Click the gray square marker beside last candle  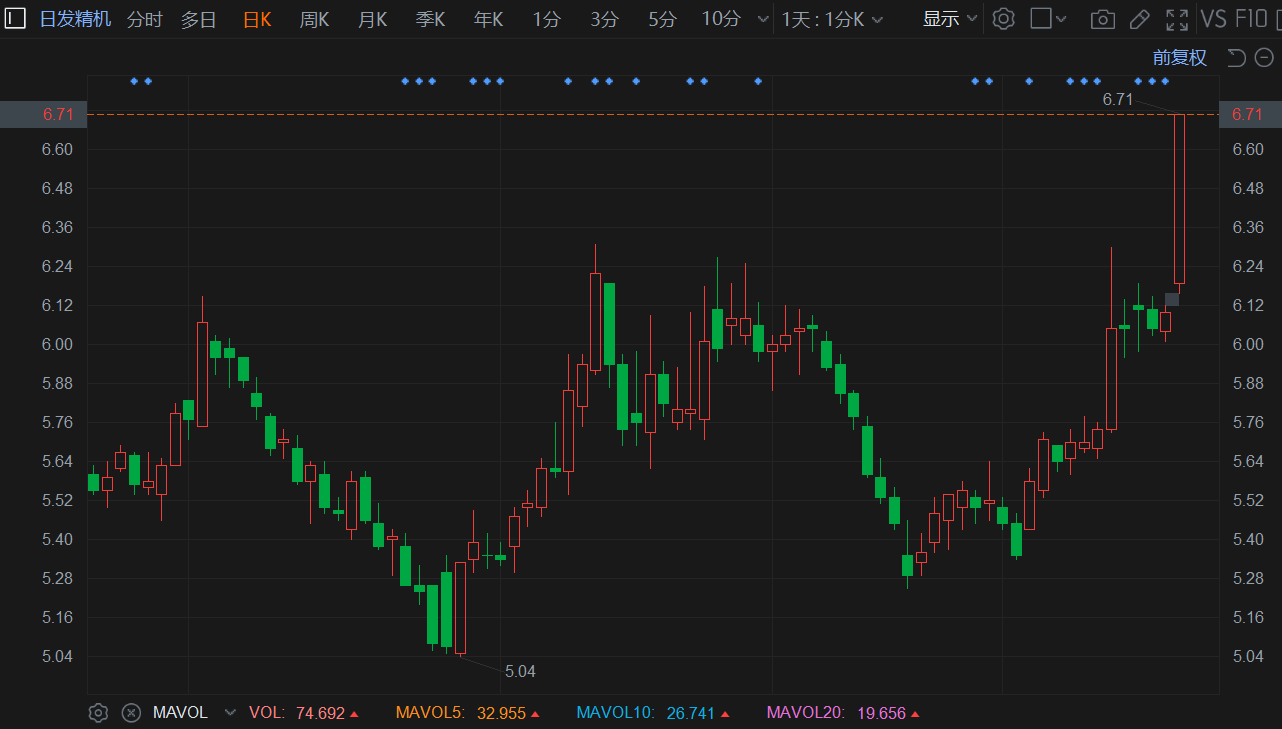click(1172, 299)
